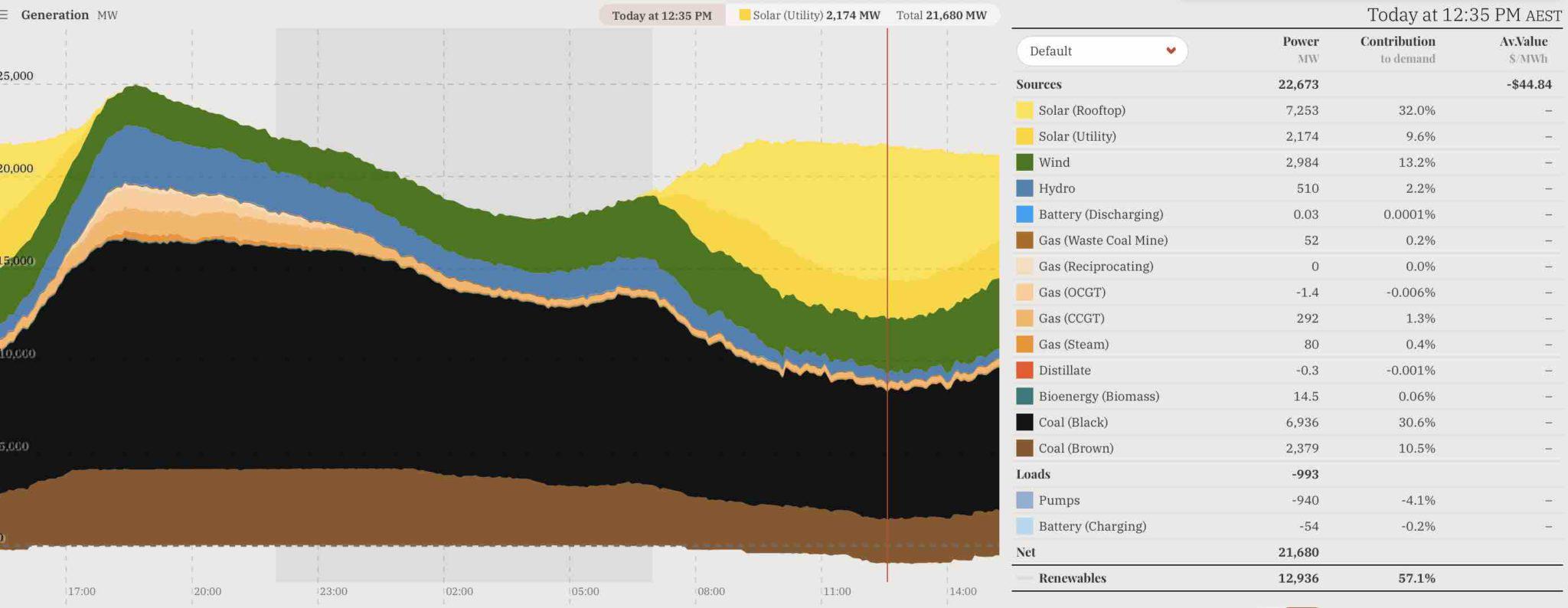
Task: Click the Renewables summary row
Action: pyautogui.click(x=1287, y=578)
